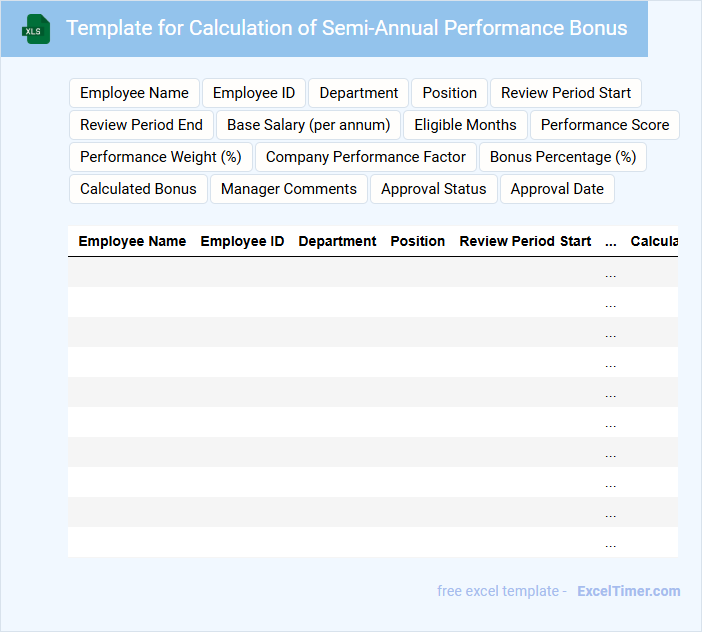The width and height of the screenshot is (702, 632).
Task: Open the ExcelTimer.com link
Action: [629, 591]
